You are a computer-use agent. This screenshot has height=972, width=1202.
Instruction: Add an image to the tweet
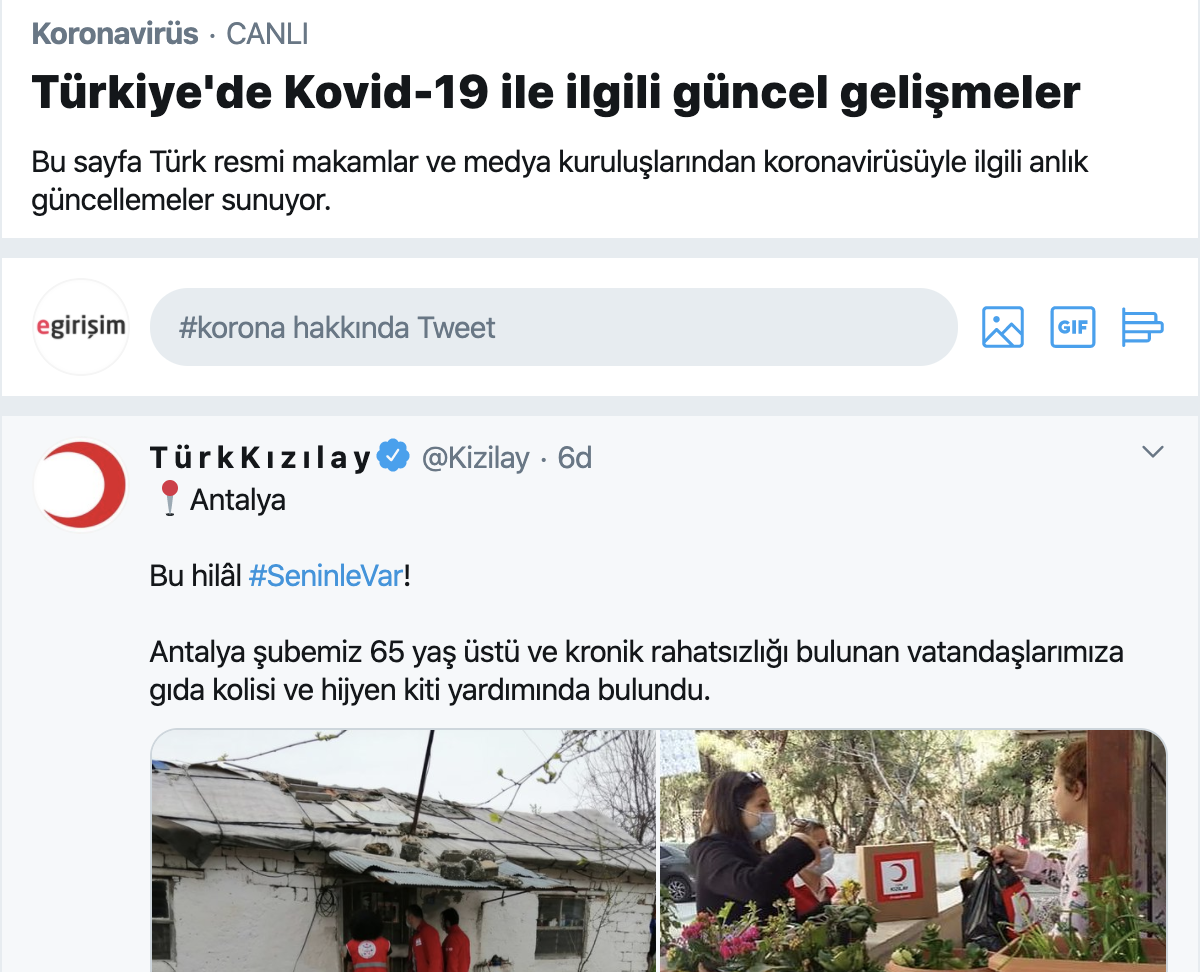1003,327
